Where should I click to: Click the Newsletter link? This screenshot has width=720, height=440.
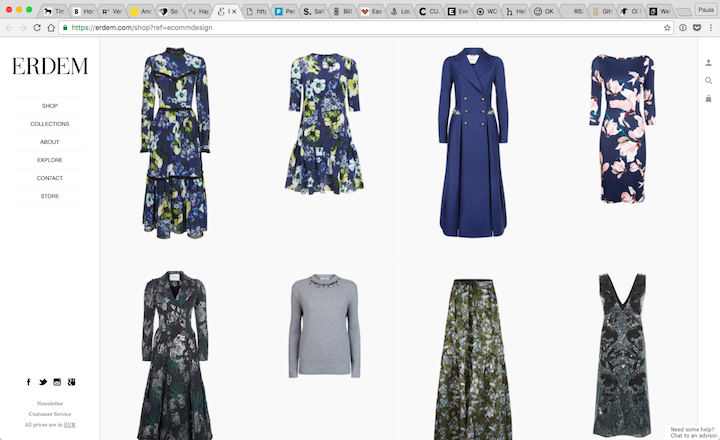(x=50, y=403)
